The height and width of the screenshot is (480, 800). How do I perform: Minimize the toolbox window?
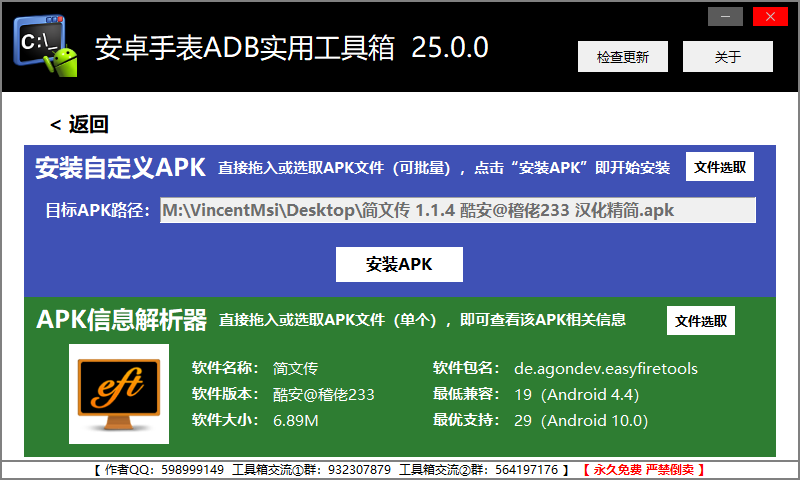725,16
